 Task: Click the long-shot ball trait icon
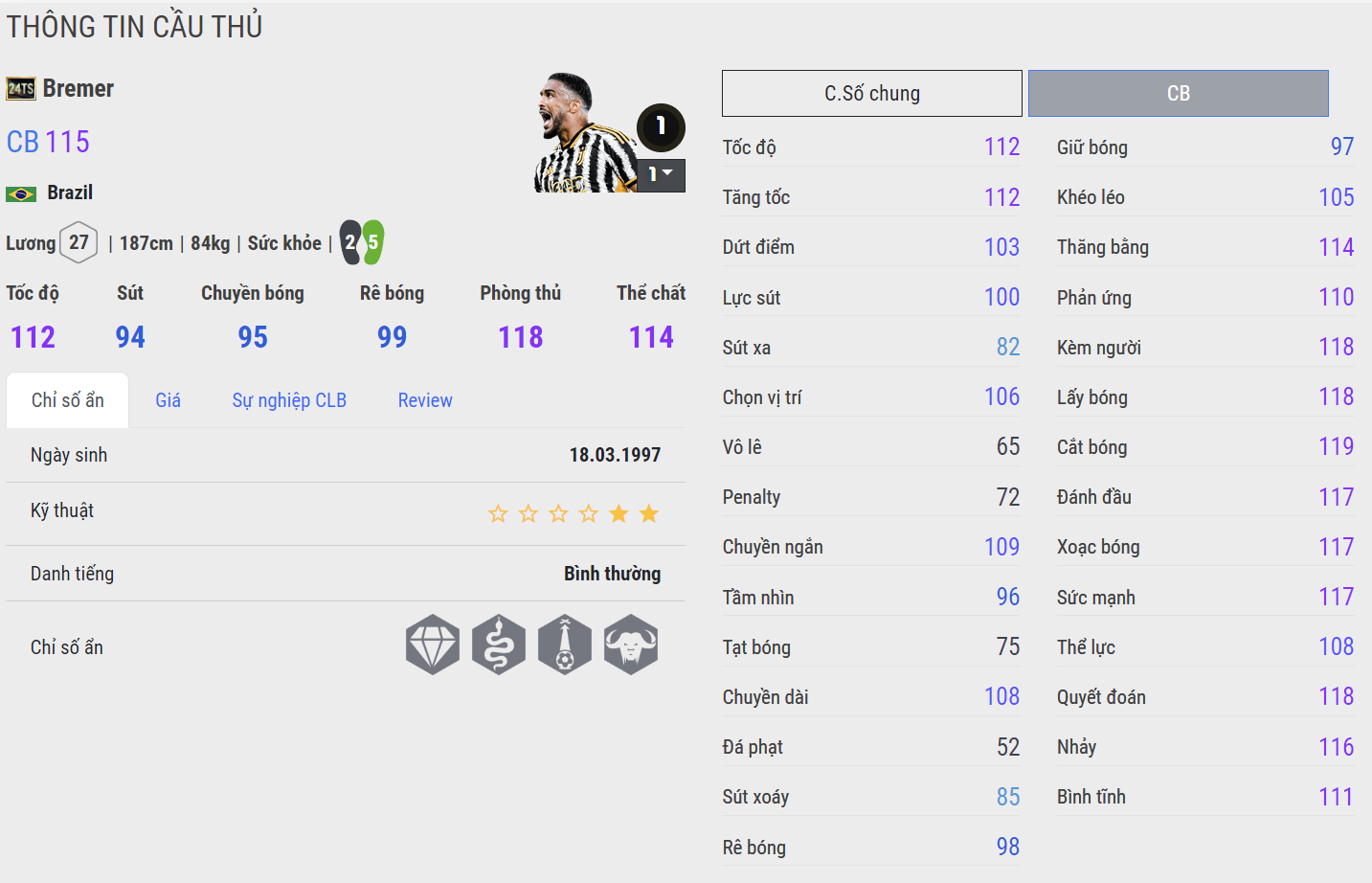click(x=565, y=645)
